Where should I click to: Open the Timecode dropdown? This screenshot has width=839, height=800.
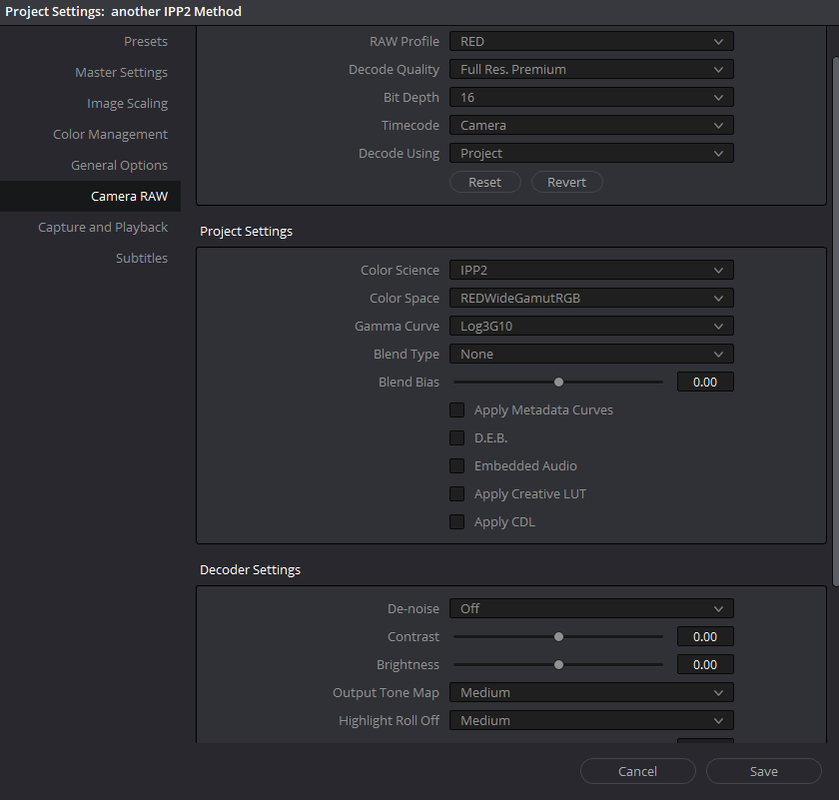click(x=591, y=125)
